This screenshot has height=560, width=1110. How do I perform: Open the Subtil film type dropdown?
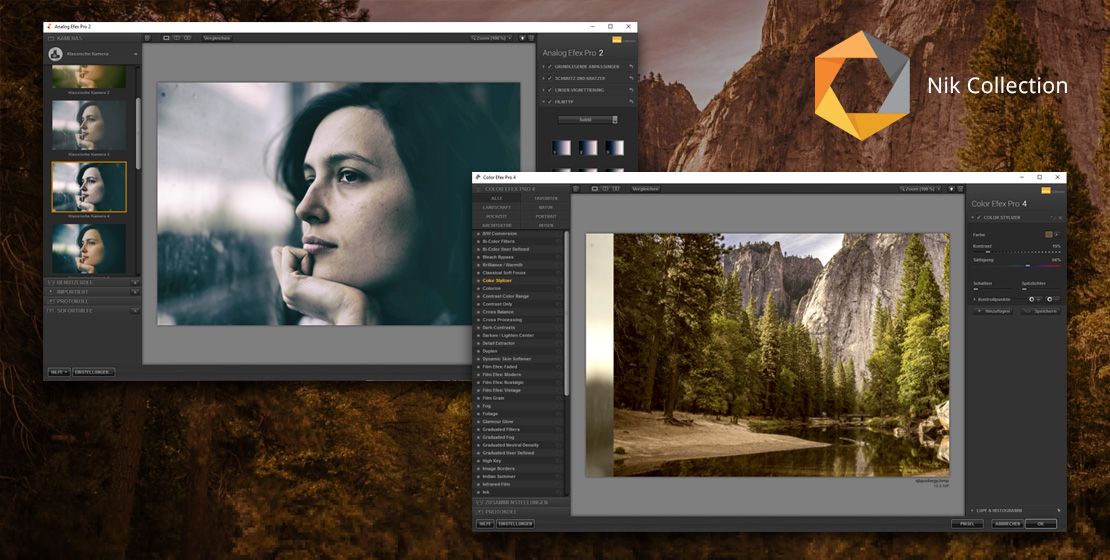click(588, 120)
